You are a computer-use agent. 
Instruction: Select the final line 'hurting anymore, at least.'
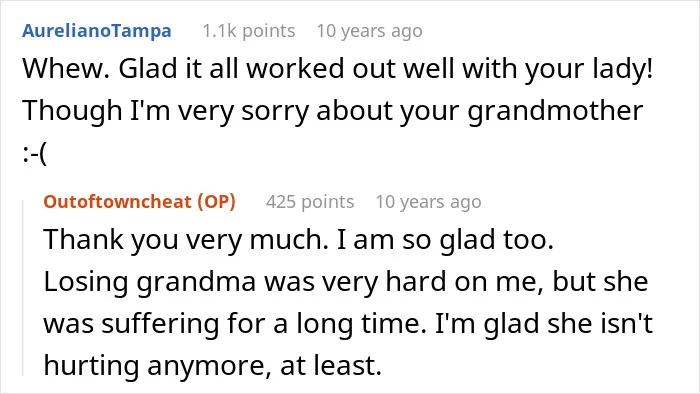[x=212, y=365]
